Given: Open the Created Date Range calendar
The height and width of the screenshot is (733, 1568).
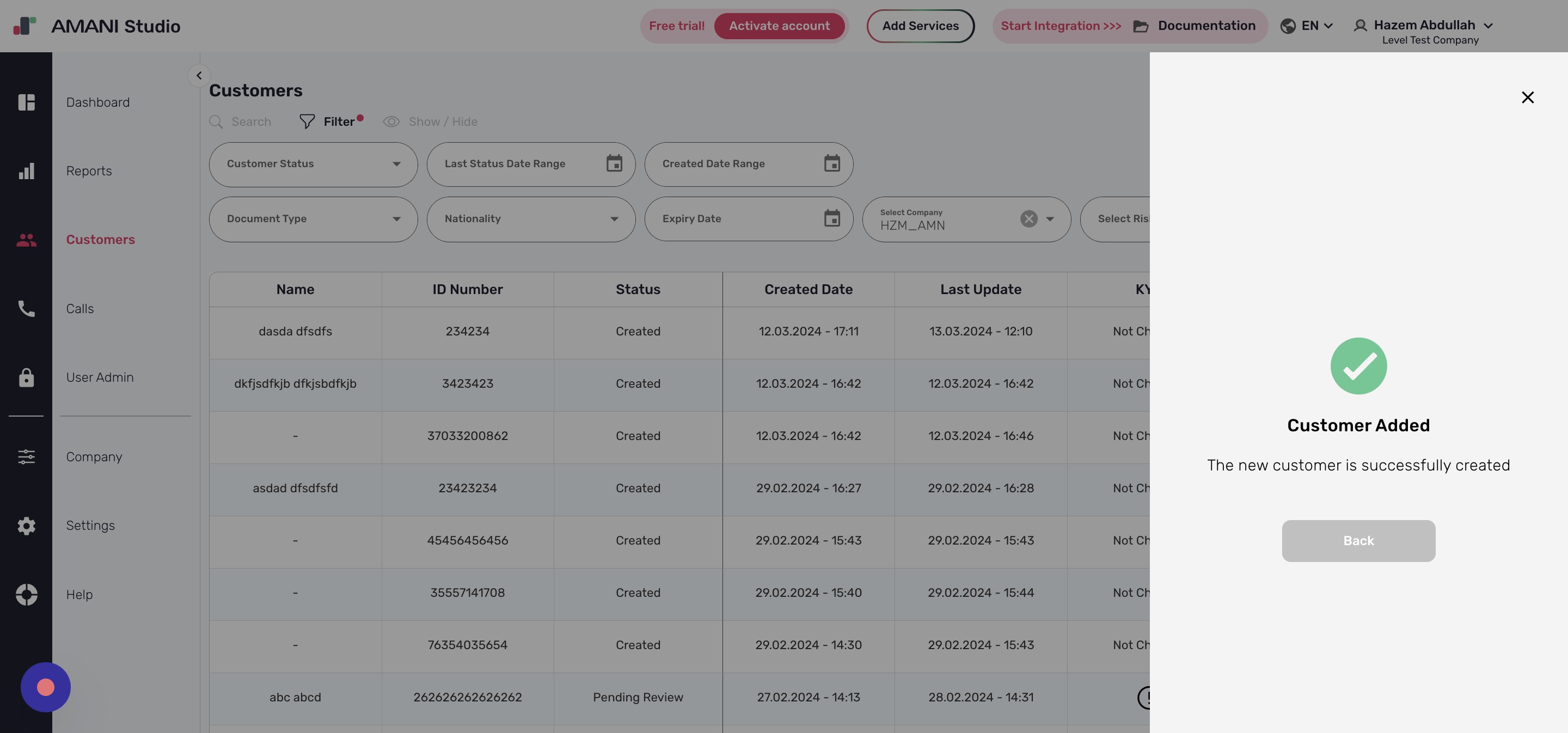Looking at the screenshot, I should pos(831,164).
